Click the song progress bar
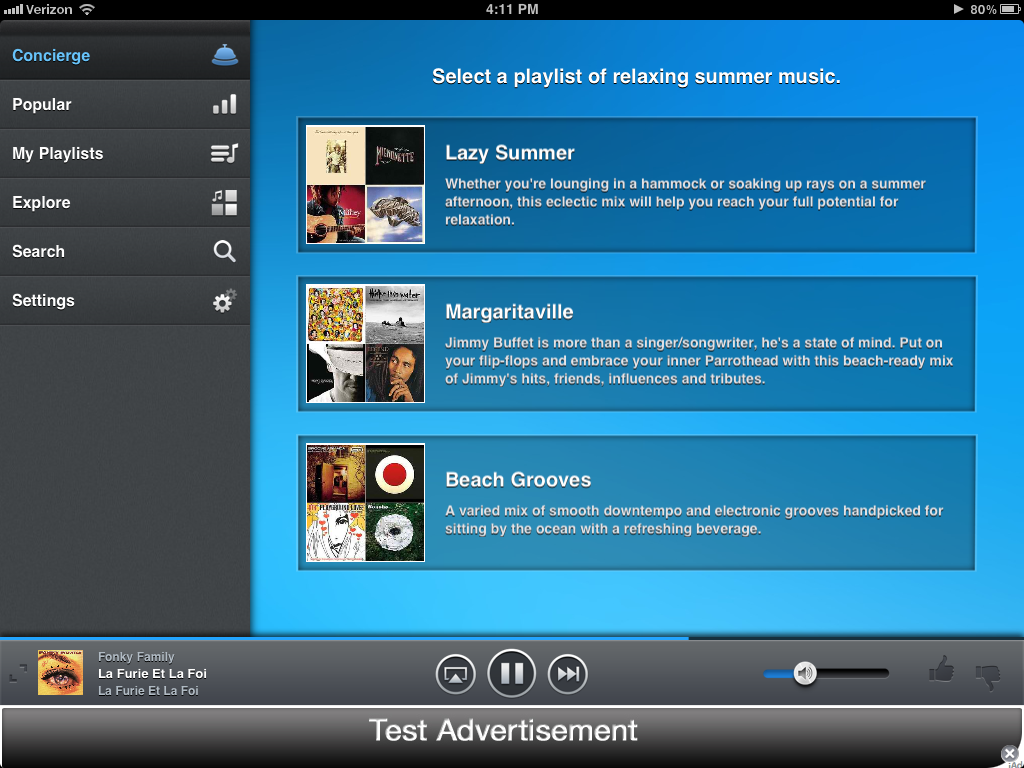This screenshot has width=1024, height=768. tap(512, 638)
